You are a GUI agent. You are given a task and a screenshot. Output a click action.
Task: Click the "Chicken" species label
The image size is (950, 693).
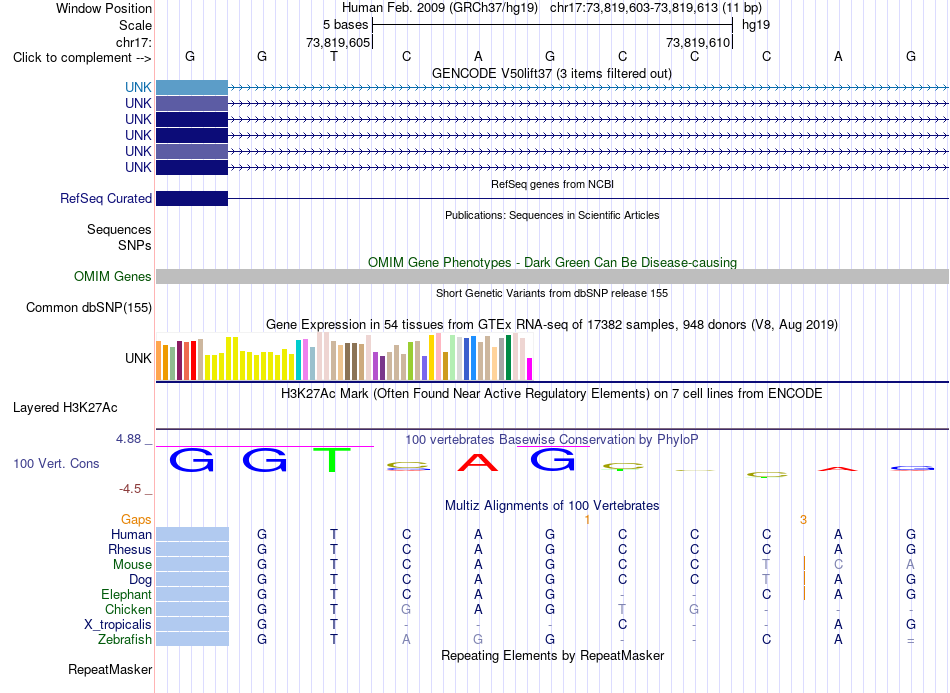tap(128, 609)
